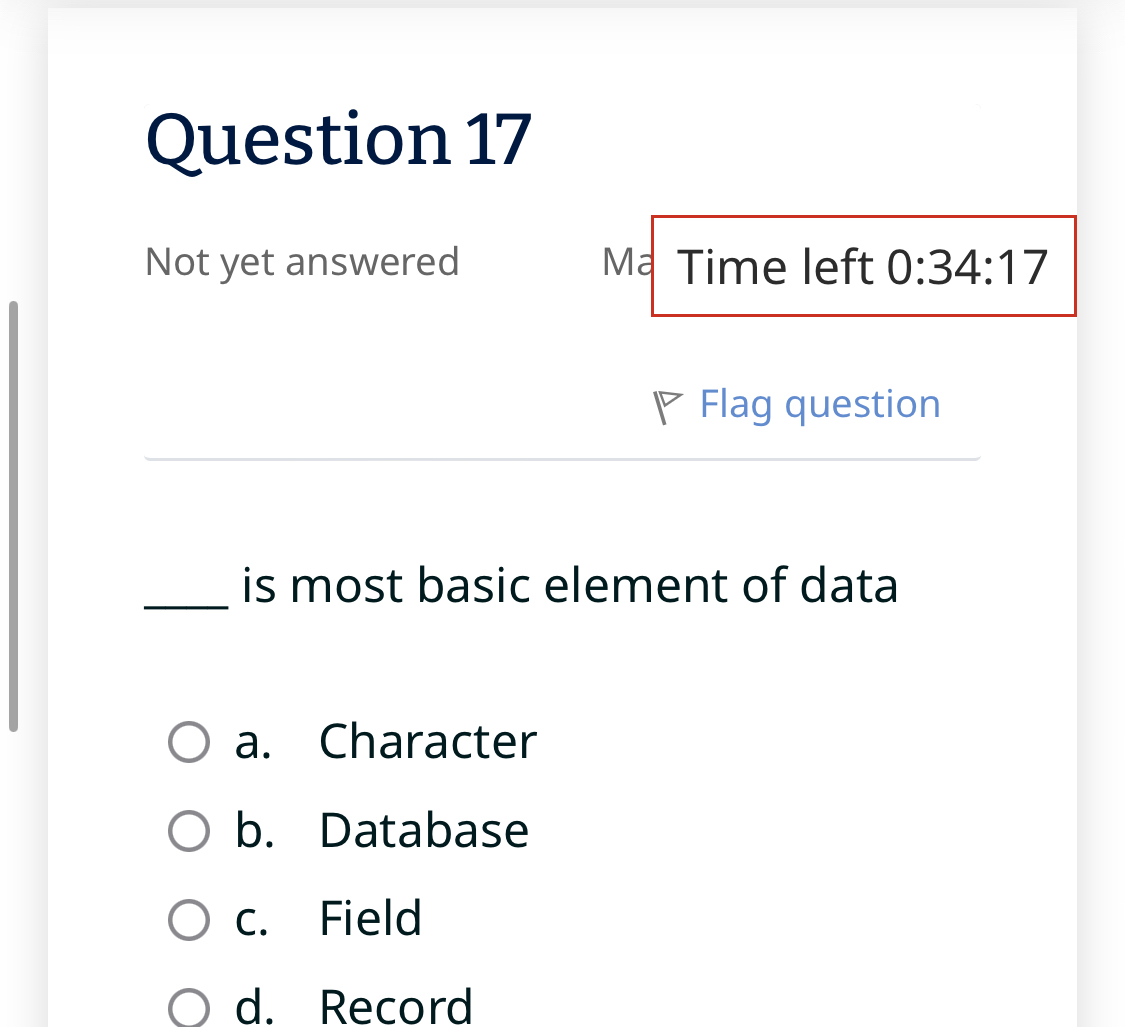Select radio button for option b Database
The image size is (1125, 1027).
click(x=188, y=830)
